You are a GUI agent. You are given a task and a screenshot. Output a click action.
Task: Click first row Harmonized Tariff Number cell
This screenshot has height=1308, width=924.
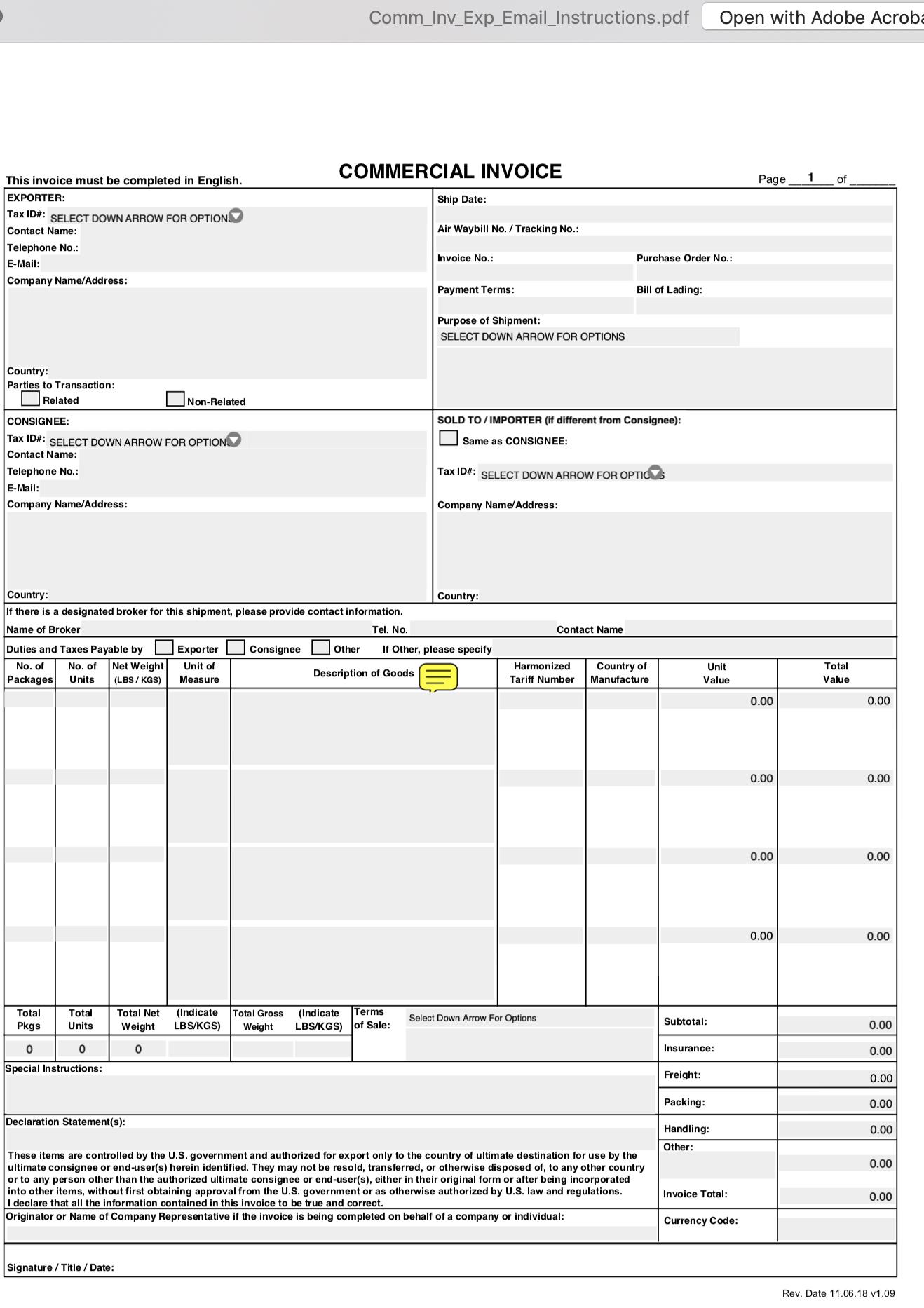coord(541,700)
